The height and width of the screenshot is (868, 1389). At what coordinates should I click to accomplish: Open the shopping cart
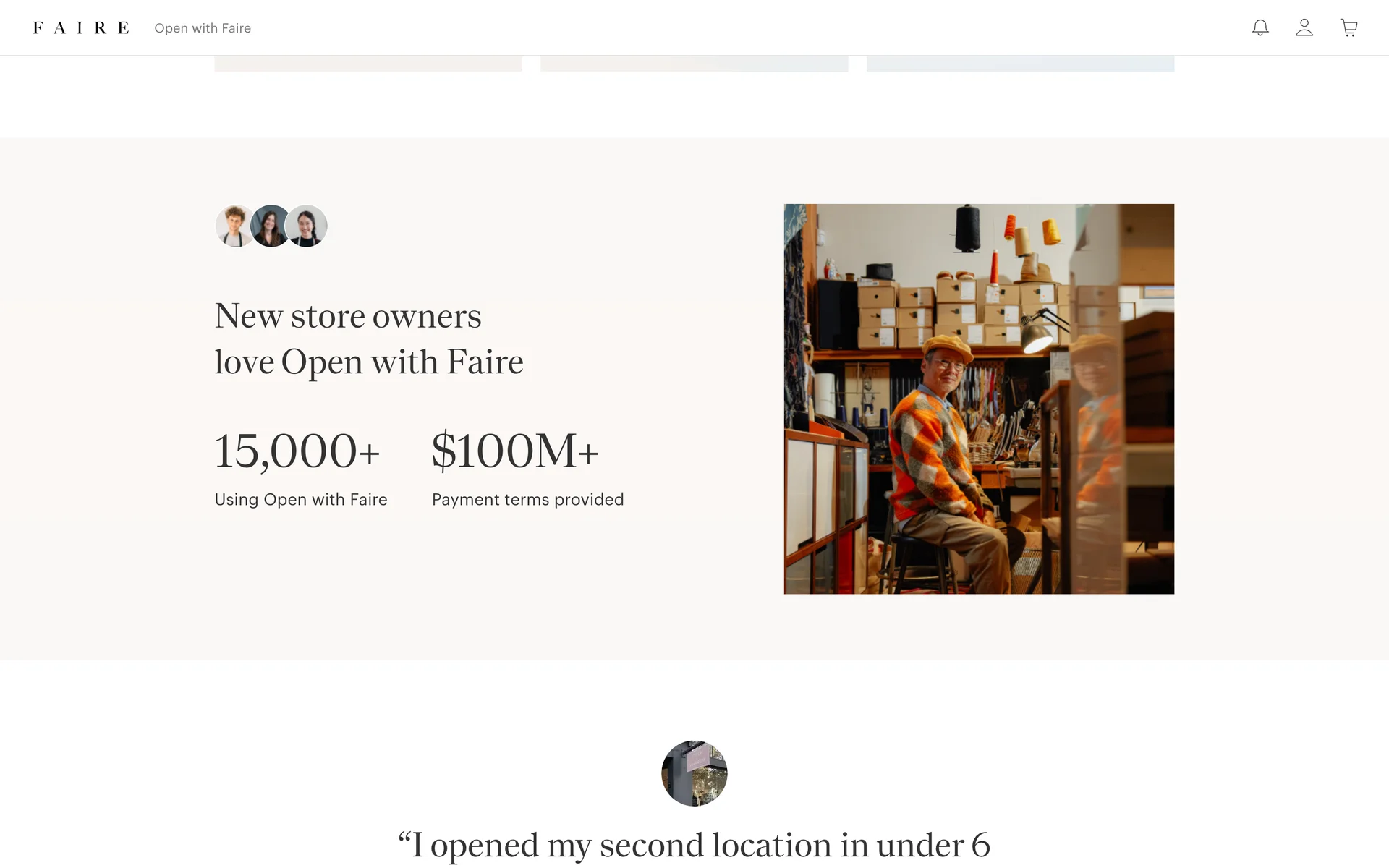pyautogui.click(x=1348, y=28)
